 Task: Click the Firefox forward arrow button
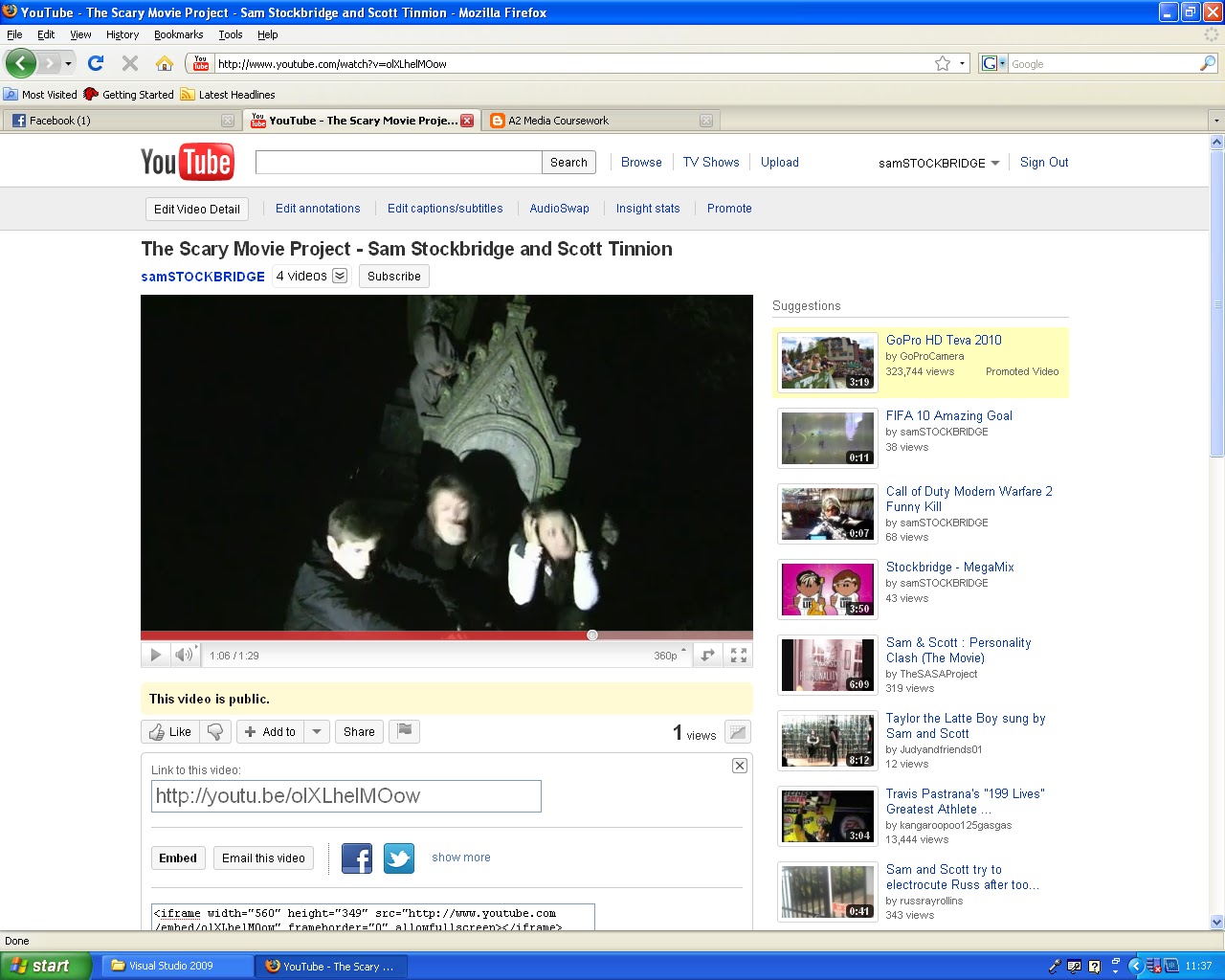coord(49,63)
